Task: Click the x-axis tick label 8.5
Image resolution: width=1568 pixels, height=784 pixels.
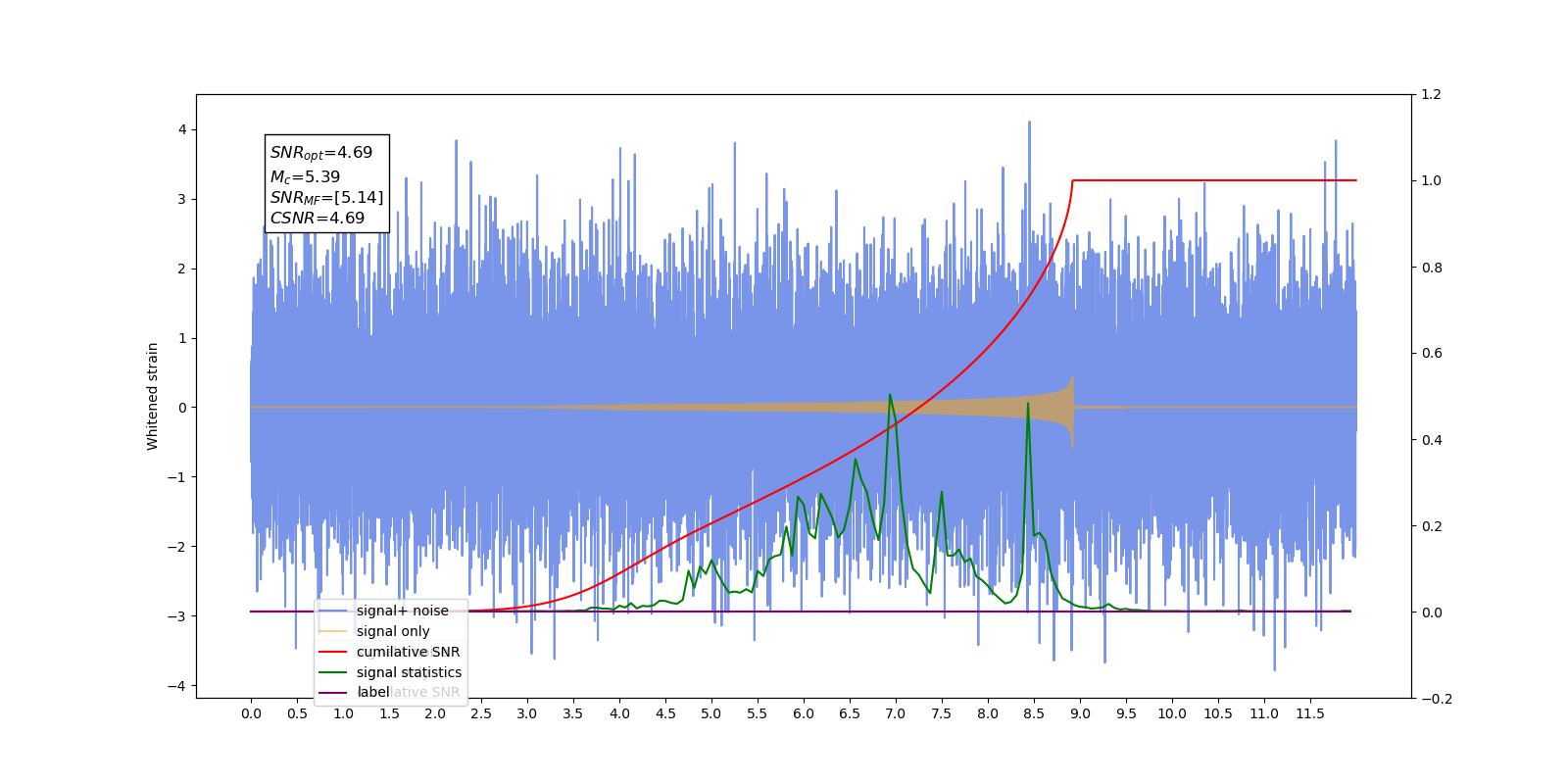Action: coord(1034,714)
